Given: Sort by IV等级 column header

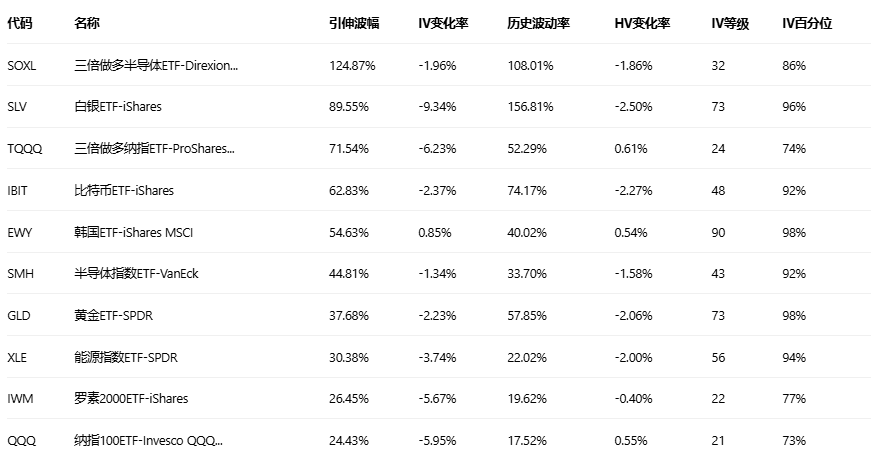Looking at the screenshot, I should click(x=730, y=23).
